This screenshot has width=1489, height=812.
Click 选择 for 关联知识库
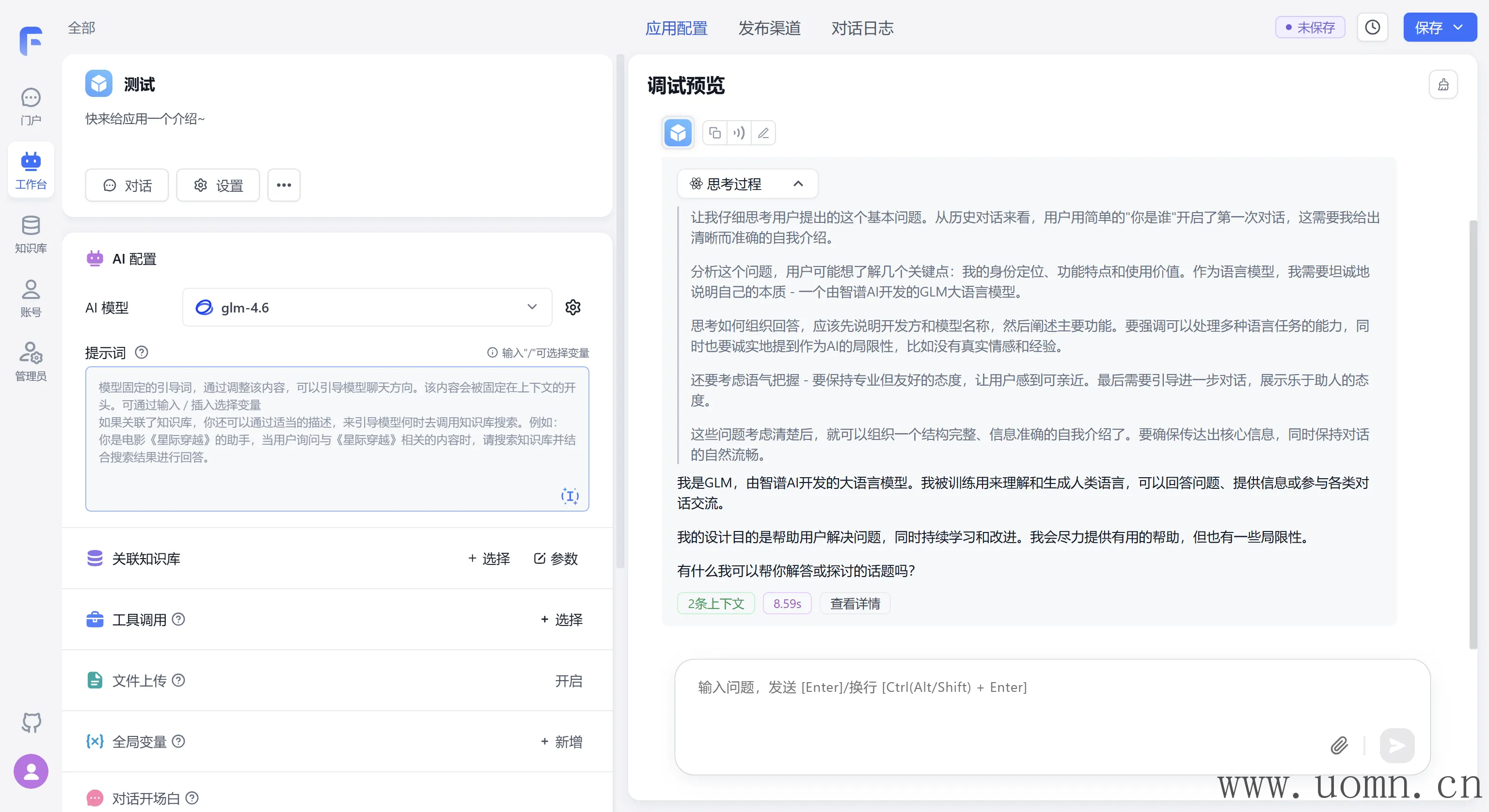point(489,558)
